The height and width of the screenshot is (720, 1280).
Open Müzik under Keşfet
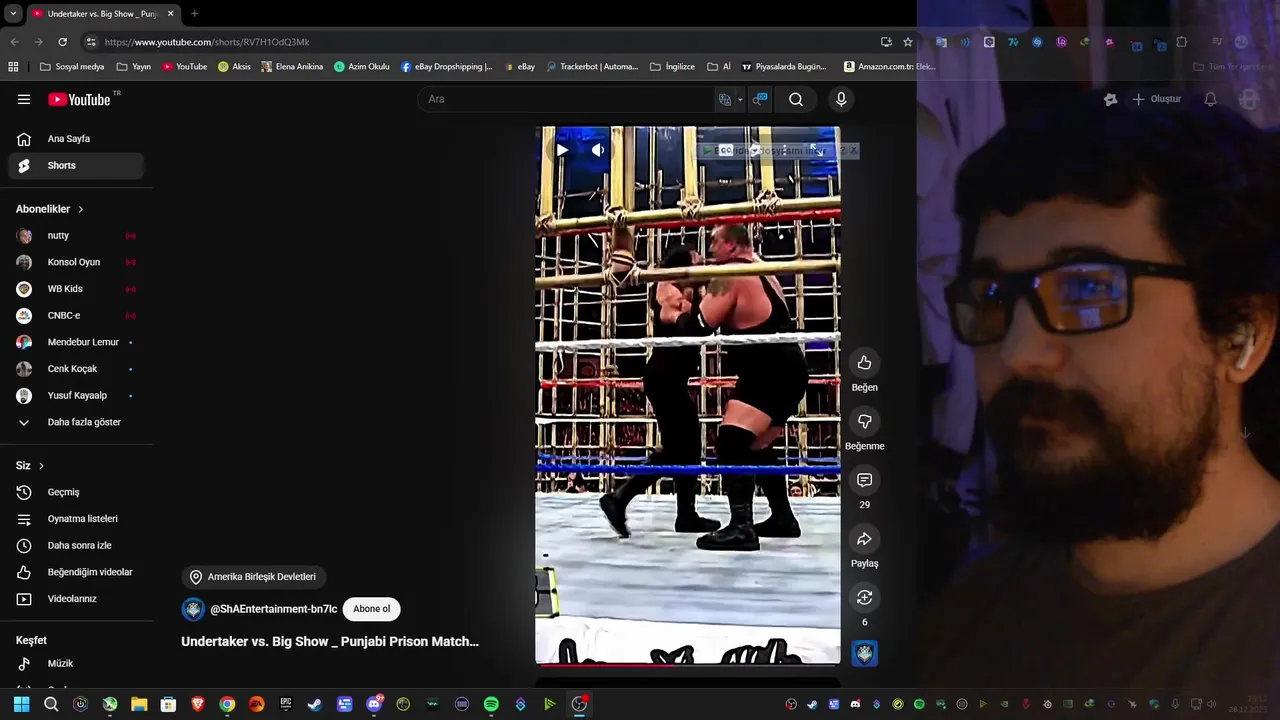coord(76,664)
